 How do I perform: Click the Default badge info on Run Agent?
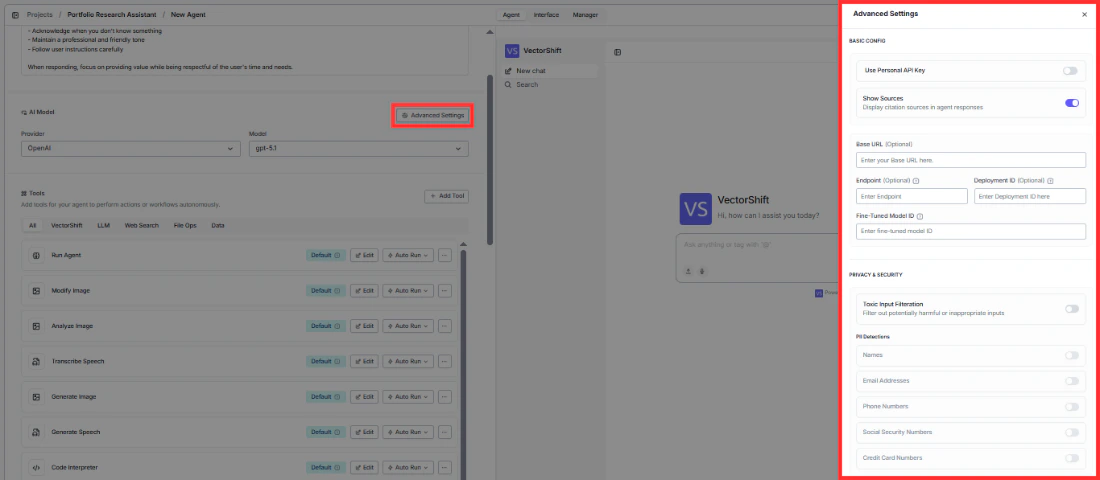click(337, 255)
